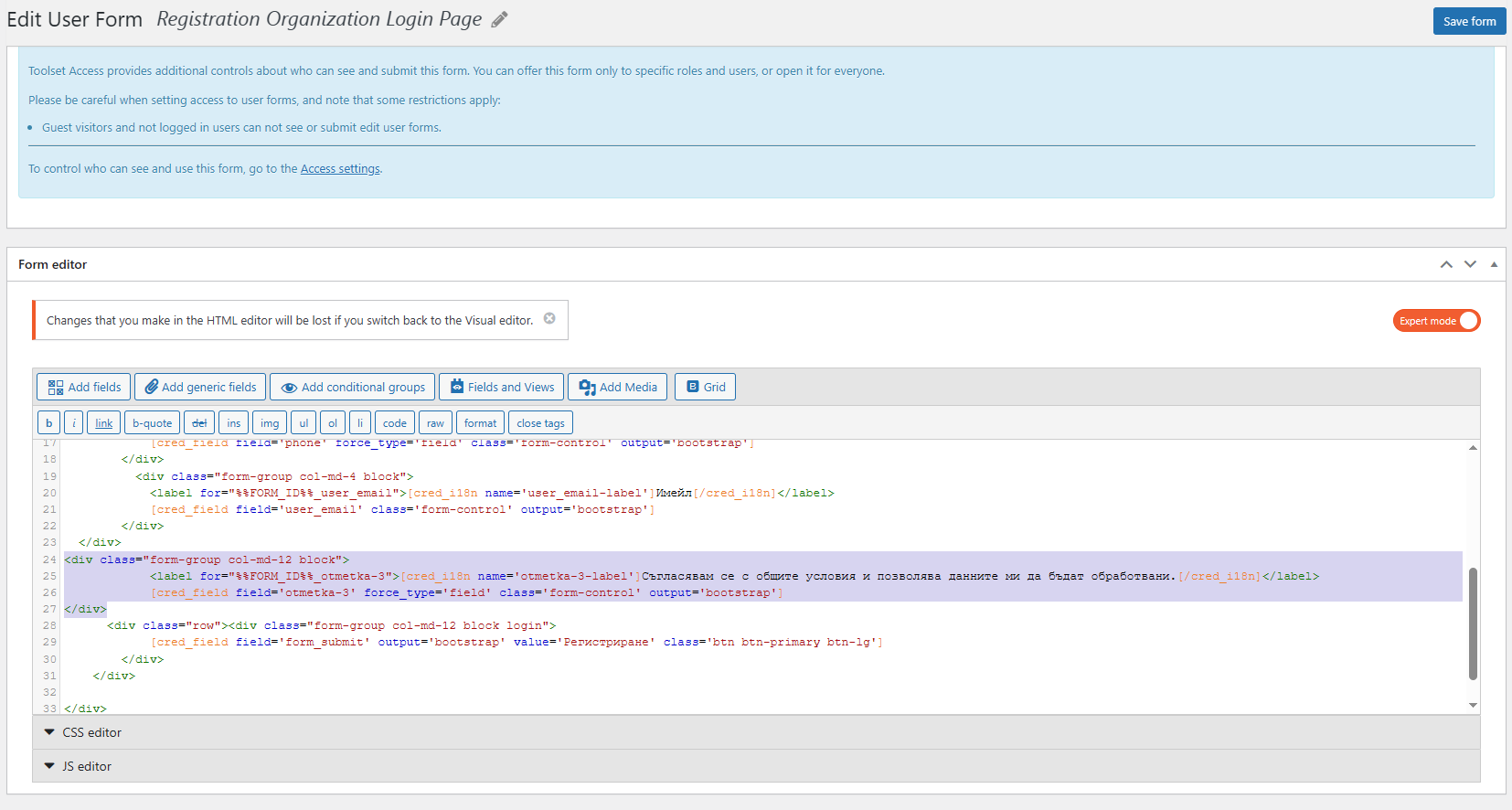Dismiss the HTML editor warning notice
Image resolution: width=1512 pixels, height=810 pixels.
549,318
